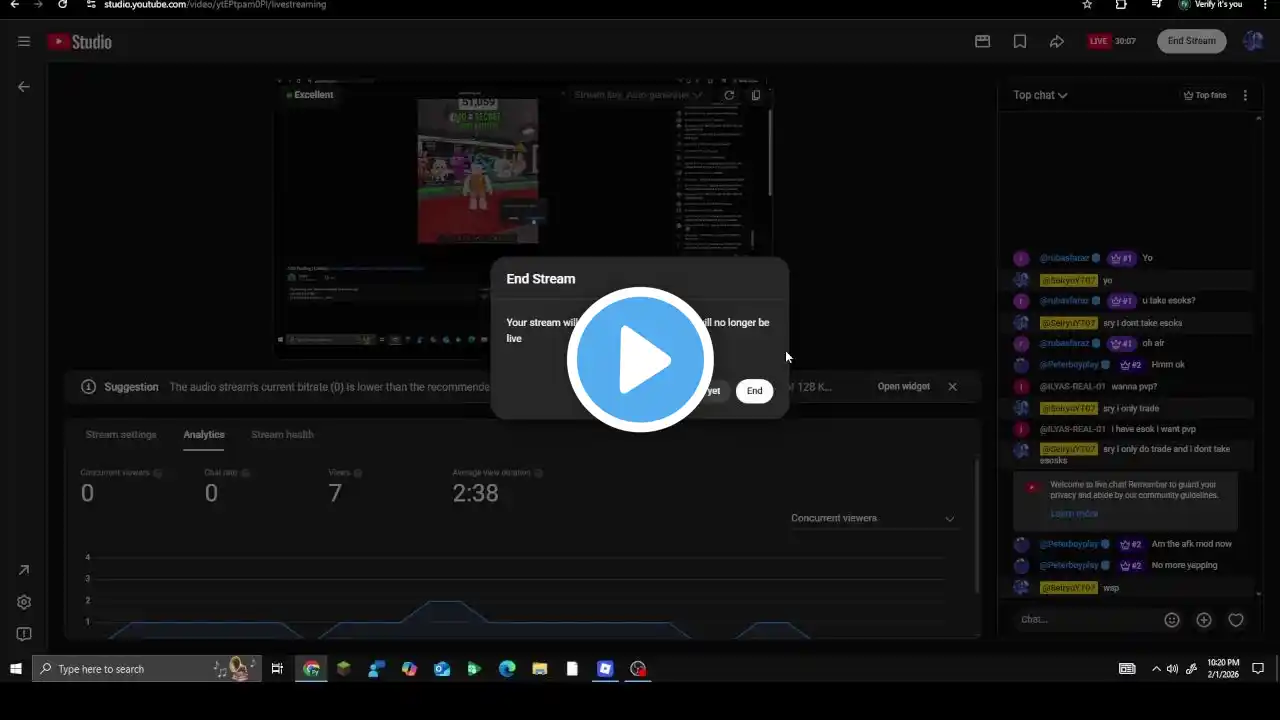Viewport: 1280px width, 720px height.
Task: Open the browser extensions puzzle icon
Action: [x=1121, y=5]
